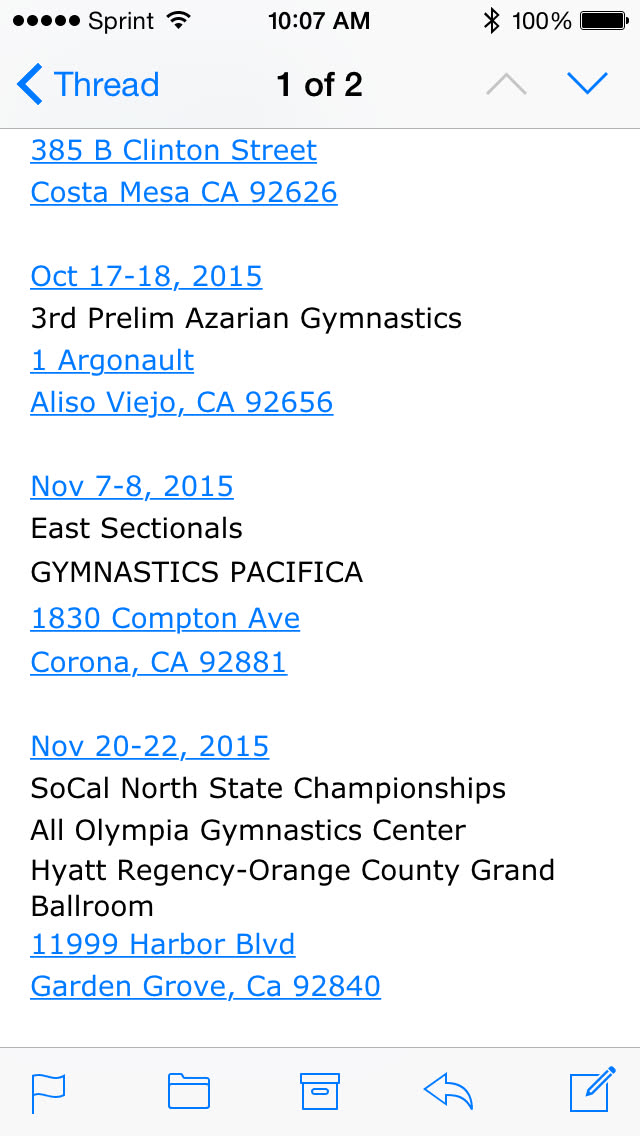Screen dimensions: 640x1136
Task: Open the move-to-folder icon
Action: [x=188, y=1091]
